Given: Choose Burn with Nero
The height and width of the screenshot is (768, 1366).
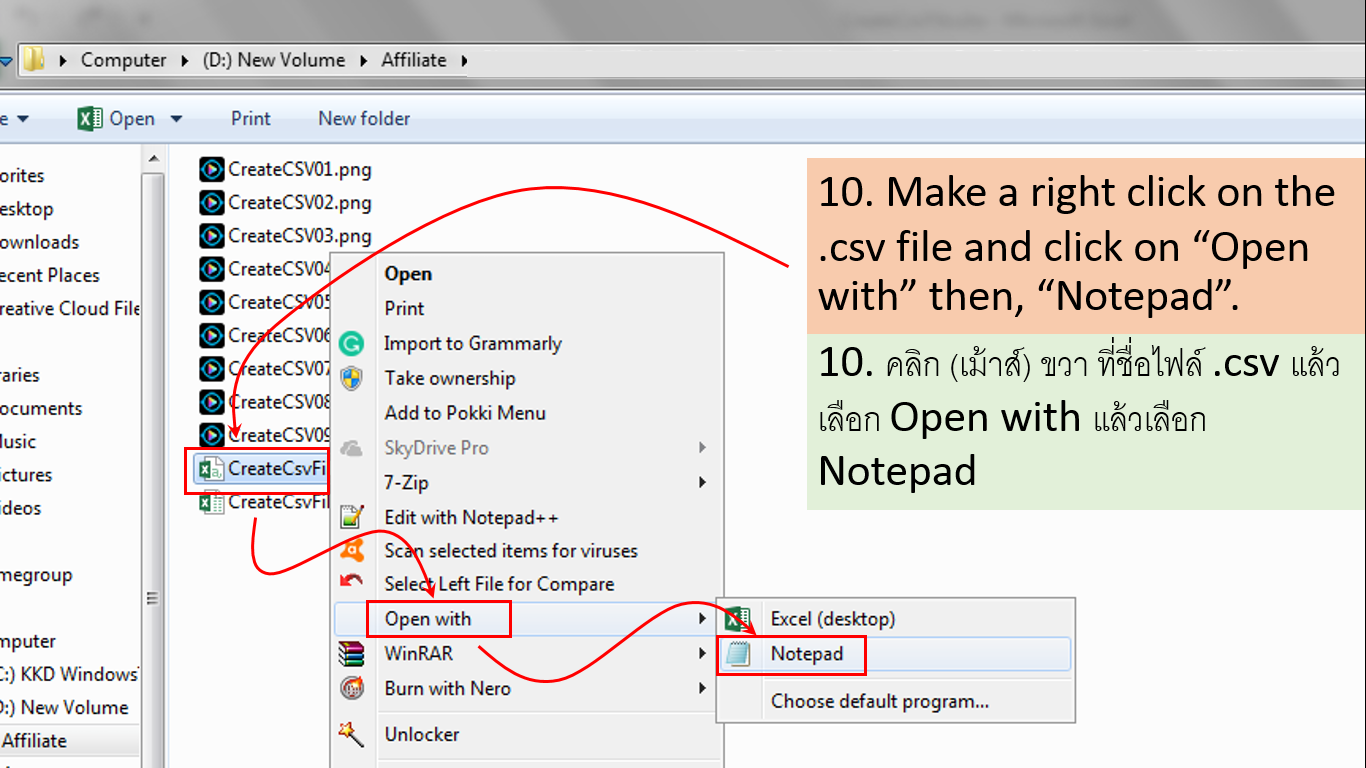Looking at the screenshot, I should pyautogui.click(x=447, y=688).
